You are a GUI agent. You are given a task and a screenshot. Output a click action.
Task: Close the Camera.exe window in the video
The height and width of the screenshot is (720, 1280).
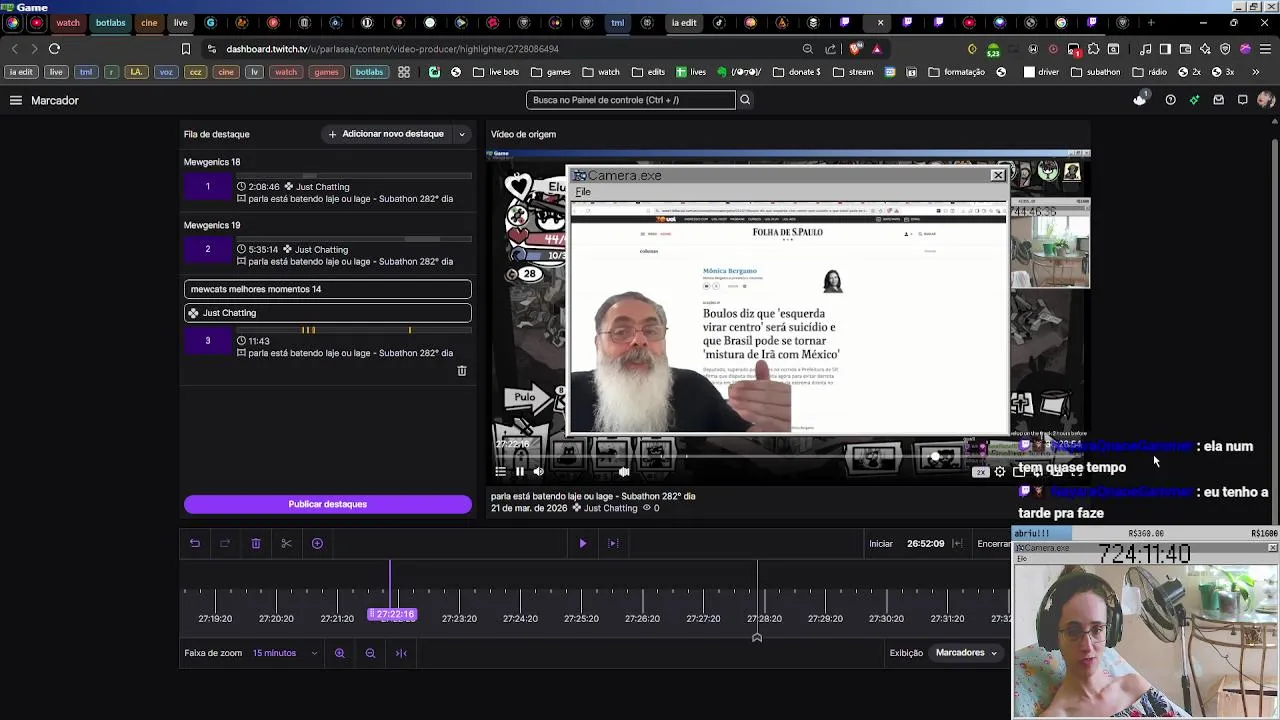(x=998, y=176)
